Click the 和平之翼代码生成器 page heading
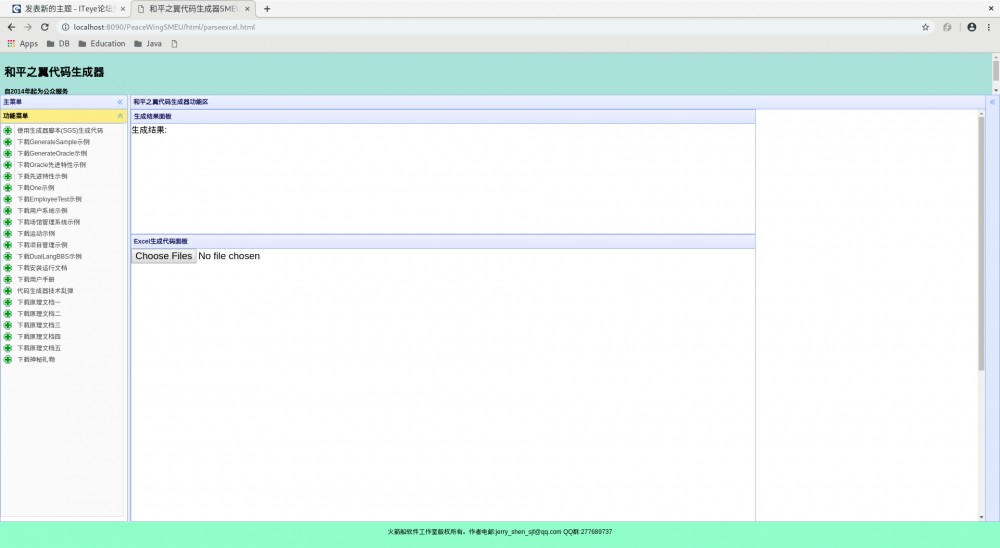1000x548 pixels. 54,72
